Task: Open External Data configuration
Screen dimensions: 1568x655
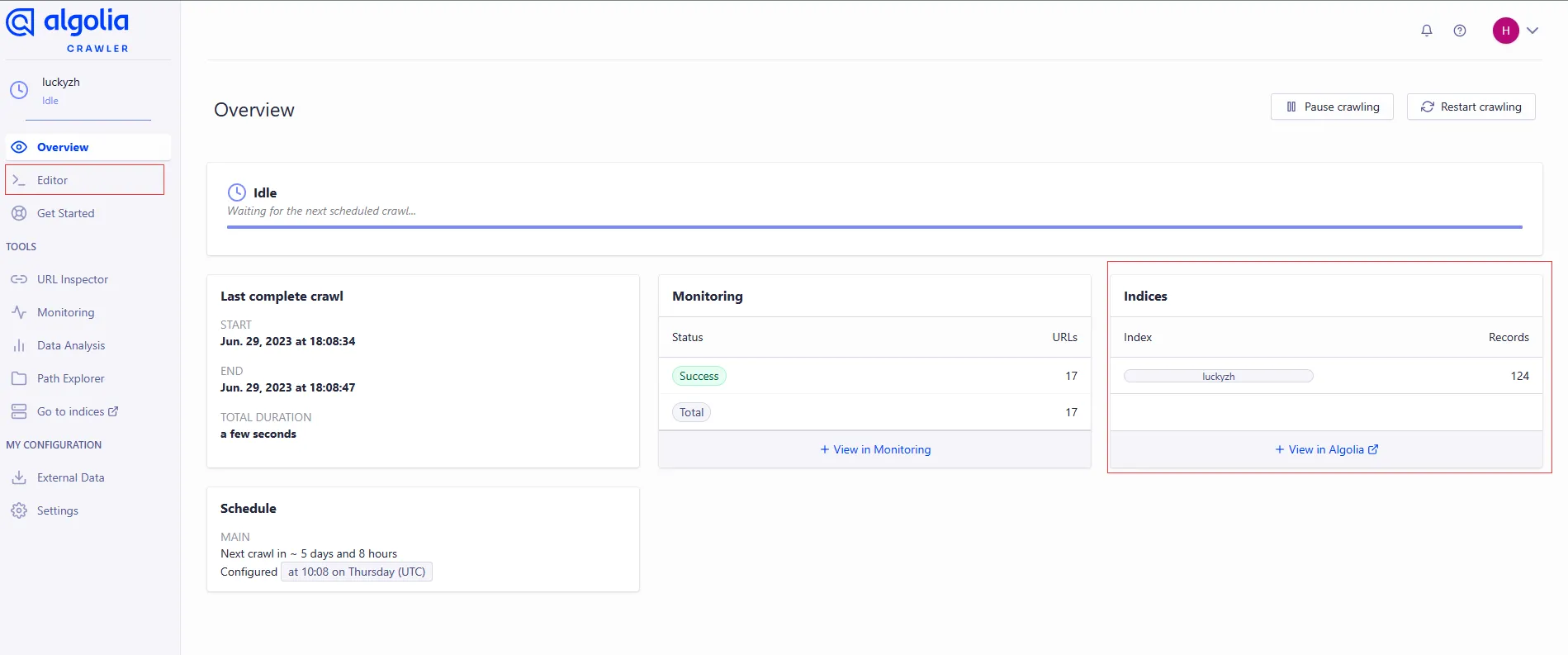Action: click(x=88, y=477)
